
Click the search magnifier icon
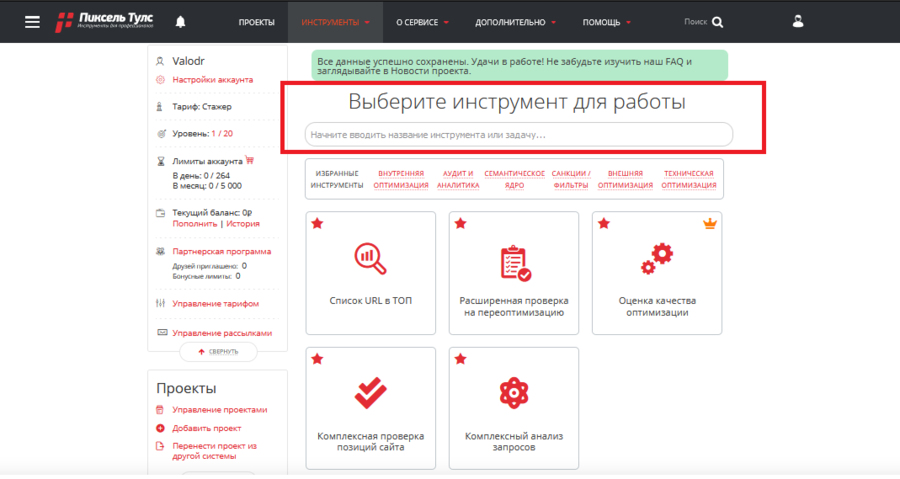coord(717,22)
